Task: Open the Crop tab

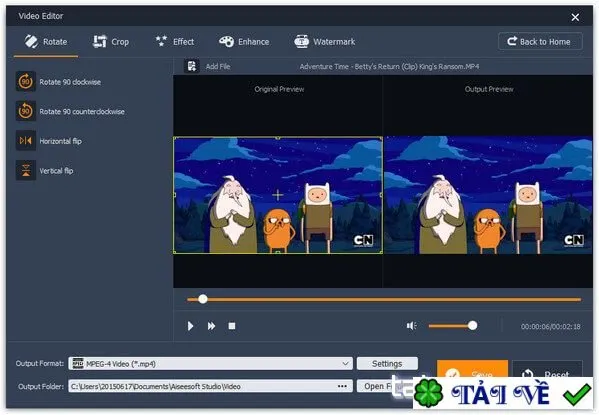Action: tap(111, 42)
